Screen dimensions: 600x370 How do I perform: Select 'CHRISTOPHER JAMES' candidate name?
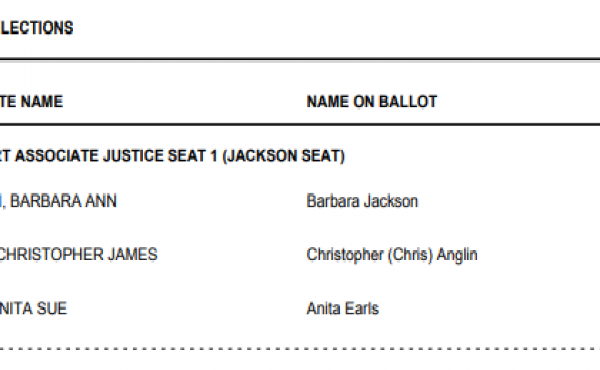coord(78,254)
